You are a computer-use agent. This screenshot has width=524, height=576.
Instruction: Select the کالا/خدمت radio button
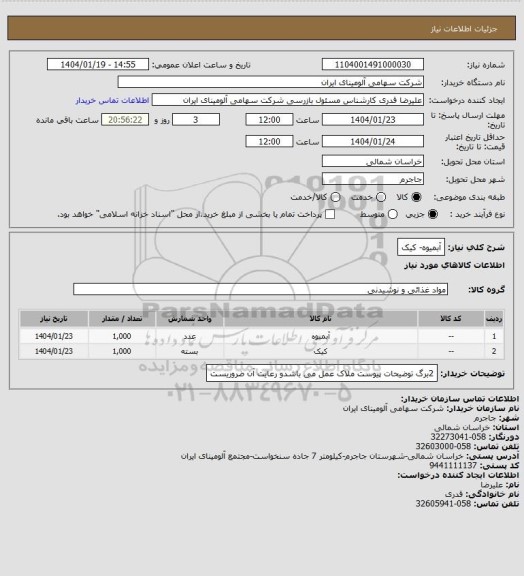pos(335,197)
